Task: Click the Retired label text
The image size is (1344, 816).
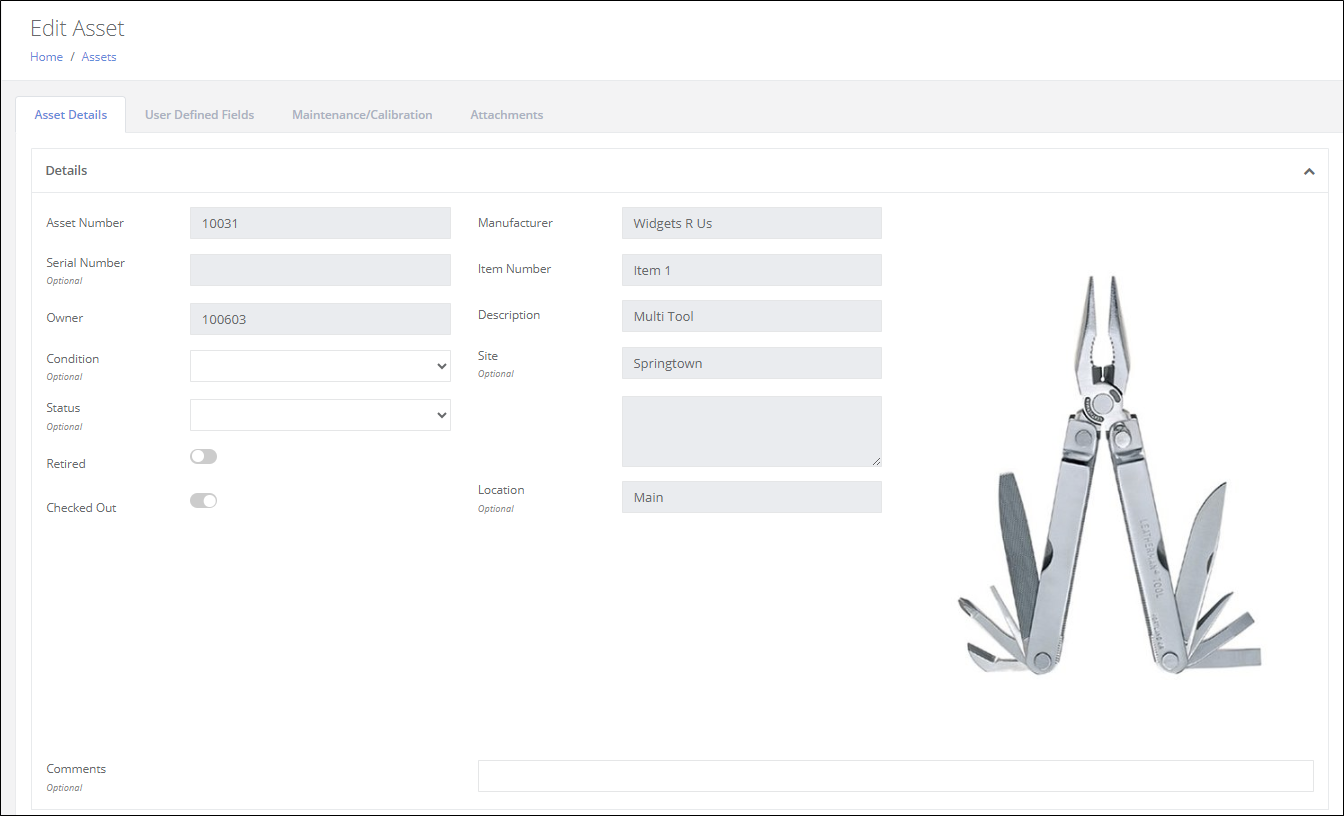Action: (66, 464)
